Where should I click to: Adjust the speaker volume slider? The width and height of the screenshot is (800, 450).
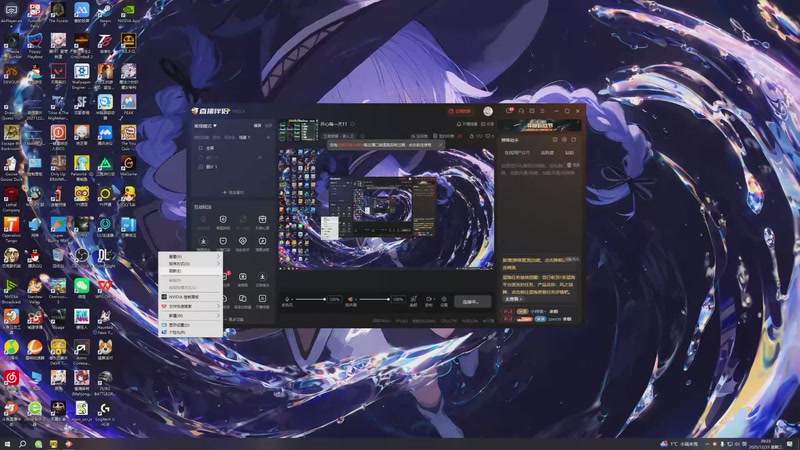click(x=374, y=299)
